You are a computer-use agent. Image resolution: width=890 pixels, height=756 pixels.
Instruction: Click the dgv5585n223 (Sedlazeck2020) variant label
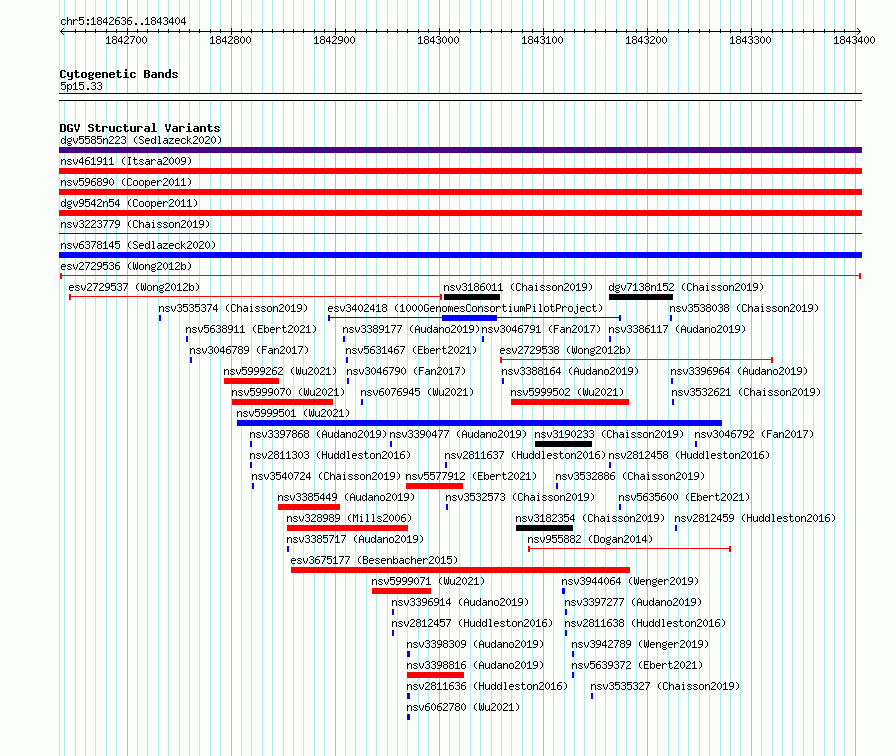tap(141, 140)
